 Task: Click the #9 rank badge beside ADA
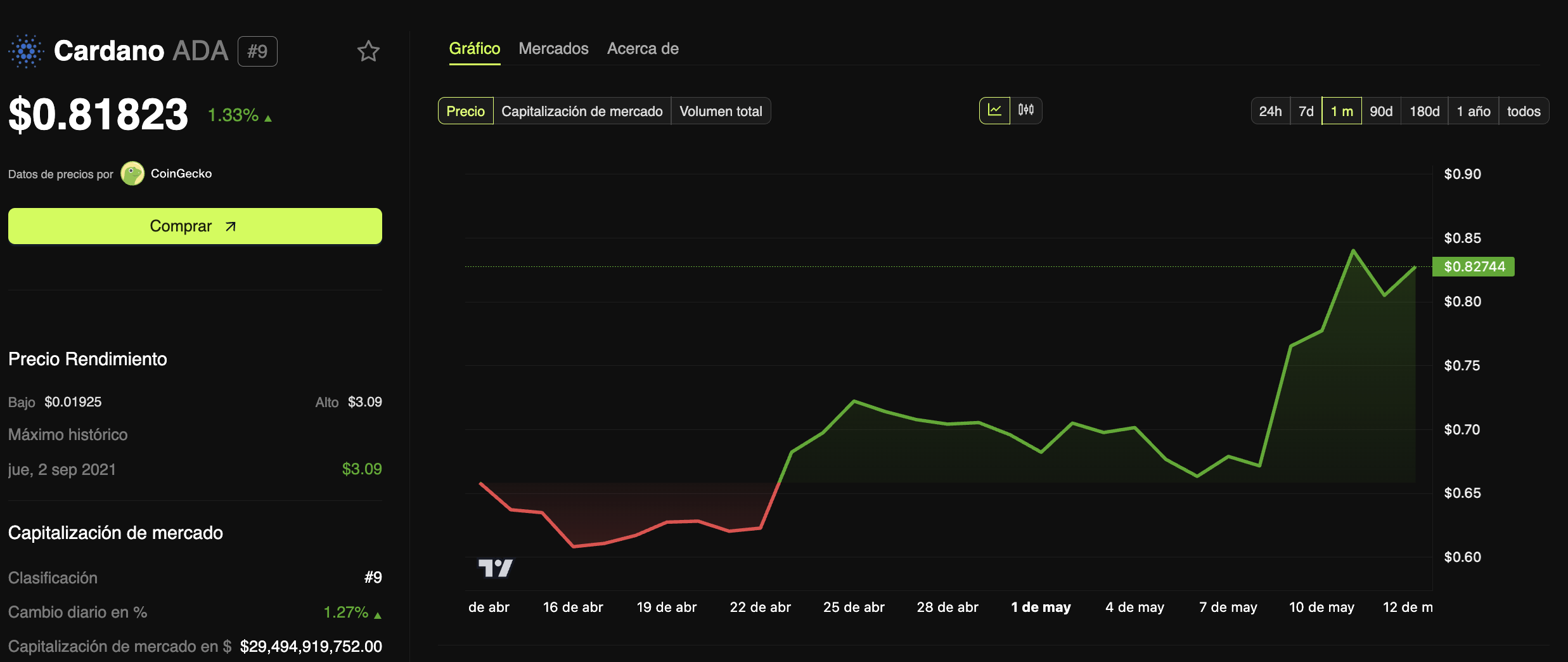[257, 51]
